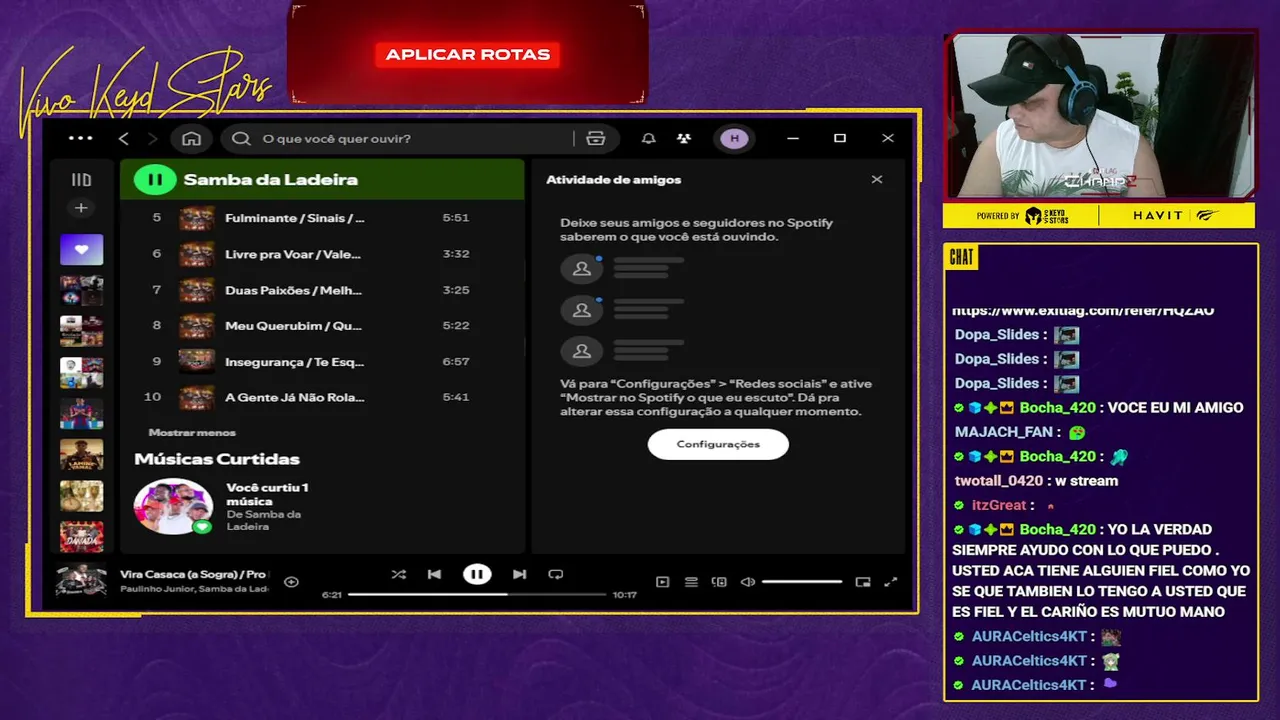1280x720 pixels.
Task: Click the song duration 10:17 label
Action: [x=624, y=594]
